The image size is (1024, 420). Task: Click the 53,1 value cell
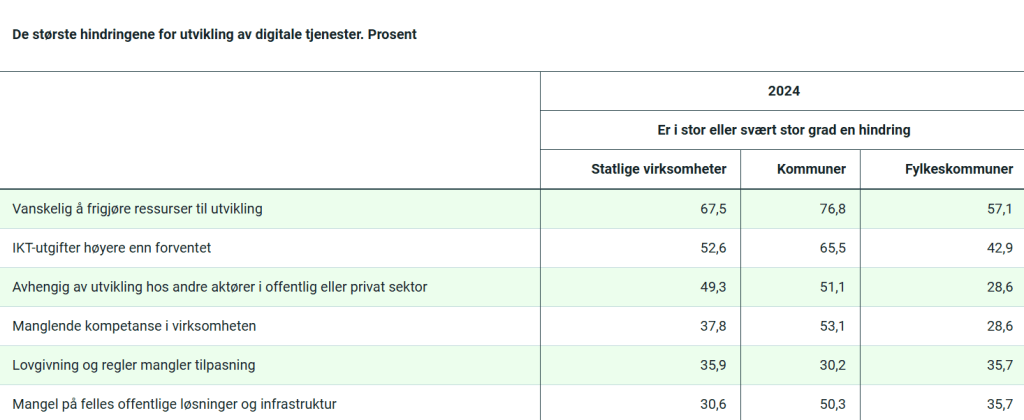coord(834,326)
